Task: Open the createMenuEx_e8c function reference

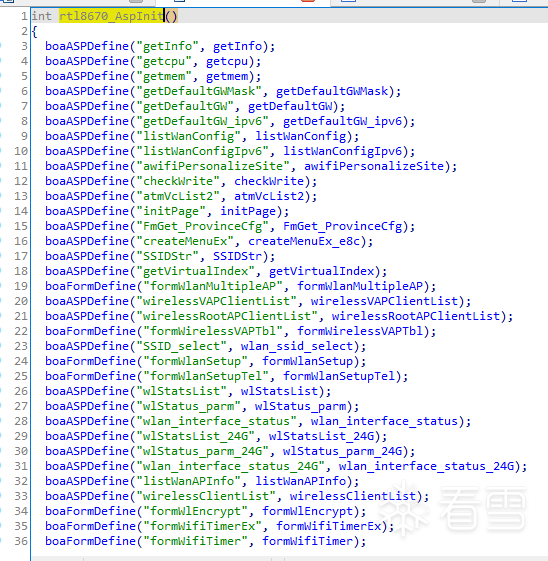Action: click(x=304, y=242)
